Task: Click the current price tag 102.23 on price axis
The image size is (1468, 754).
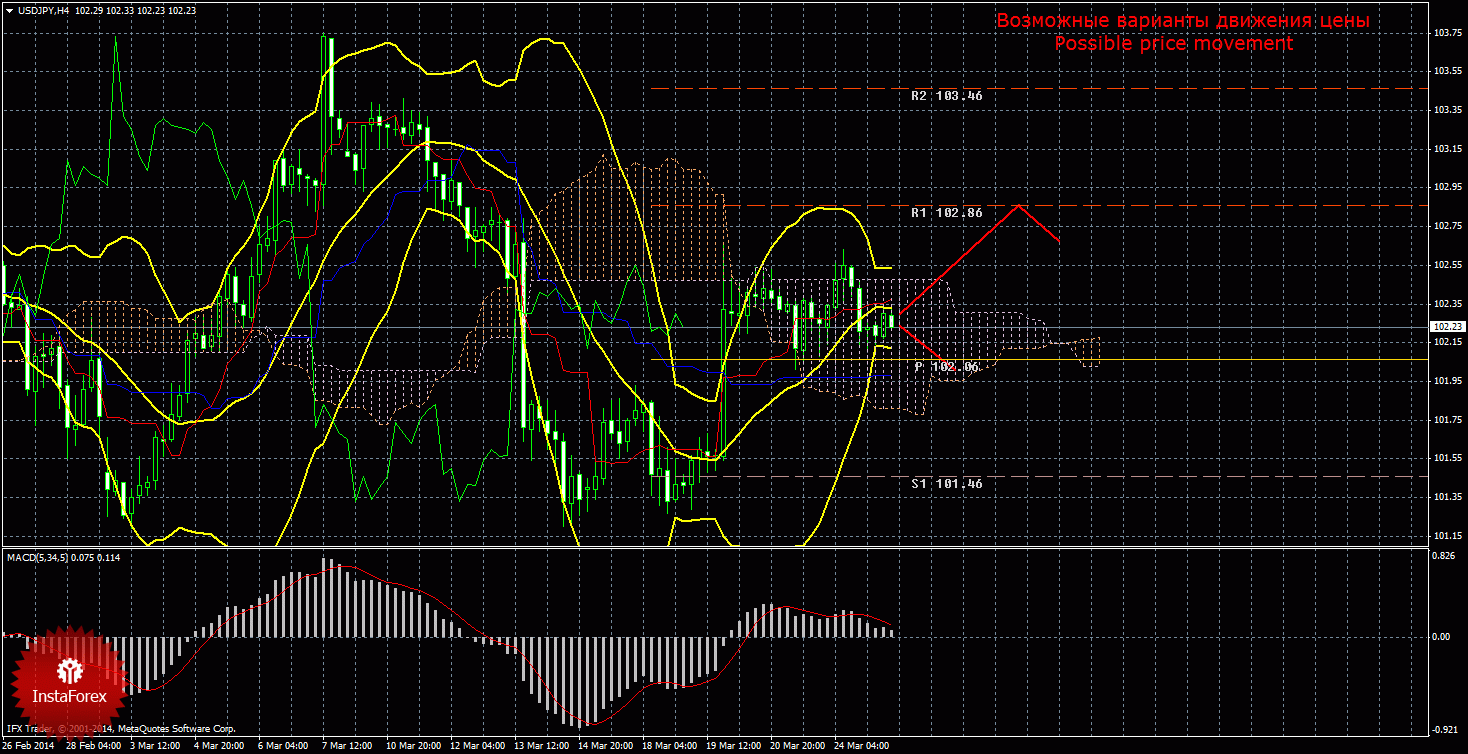Action: pyautogui.click(x=1447, y=326)
